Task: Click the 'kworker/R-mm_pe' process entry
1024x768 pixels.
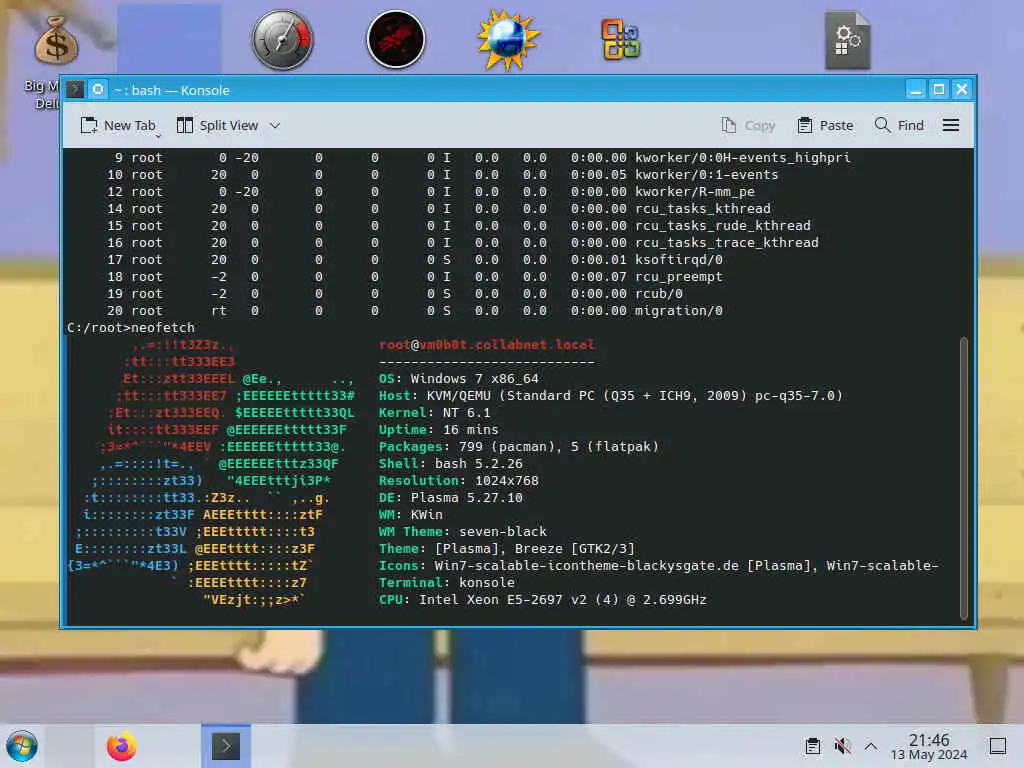Action: [x=695, y=192]
